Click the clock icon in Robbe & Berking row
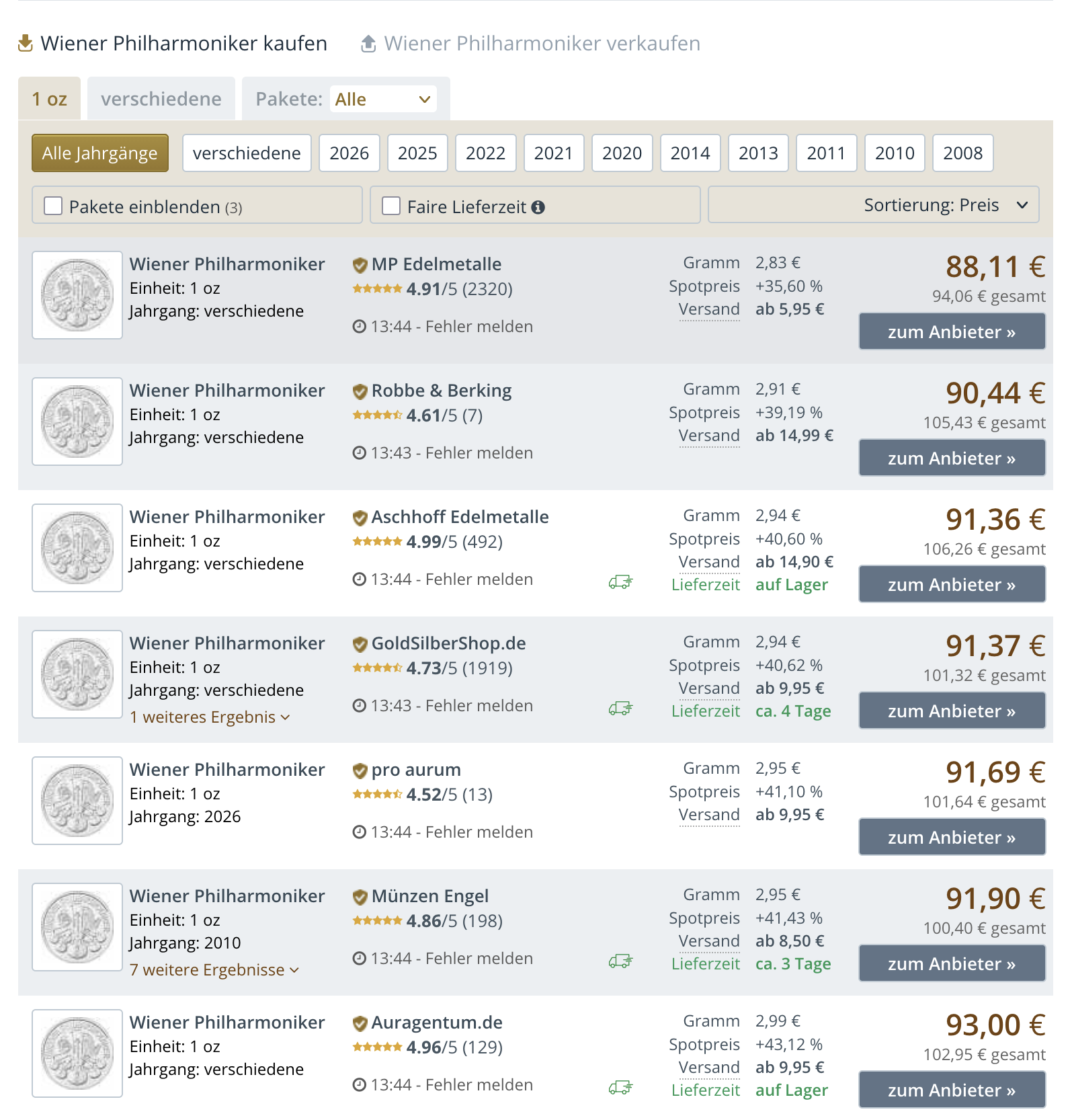 pyautogui.click(x=360, y=453)
